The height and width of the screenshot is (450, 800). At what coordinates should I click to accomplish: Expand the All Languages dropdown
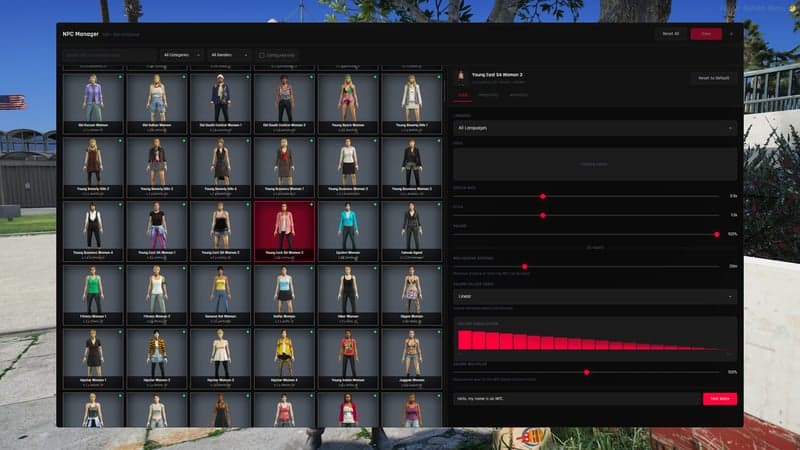(x=594, y=128)
